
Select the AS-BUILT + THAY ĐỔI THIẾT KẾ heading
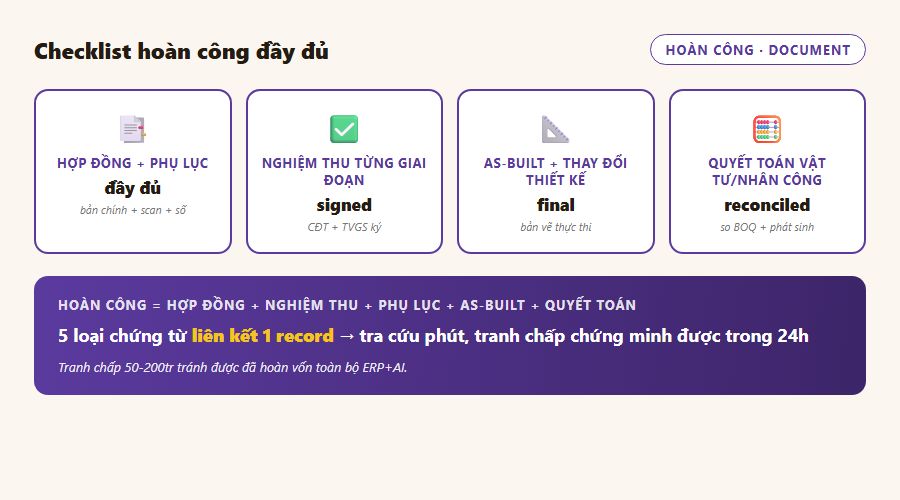click(555, 172)
